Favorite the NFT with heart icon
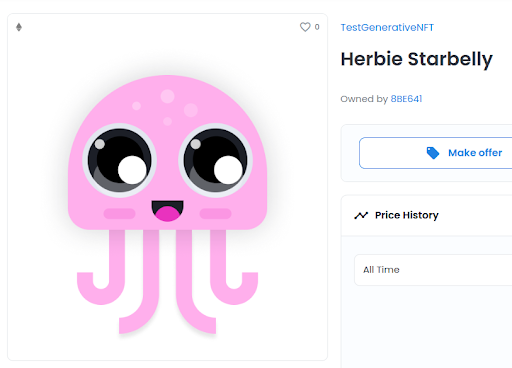This screenshot has height=368, width=512. 305,27
